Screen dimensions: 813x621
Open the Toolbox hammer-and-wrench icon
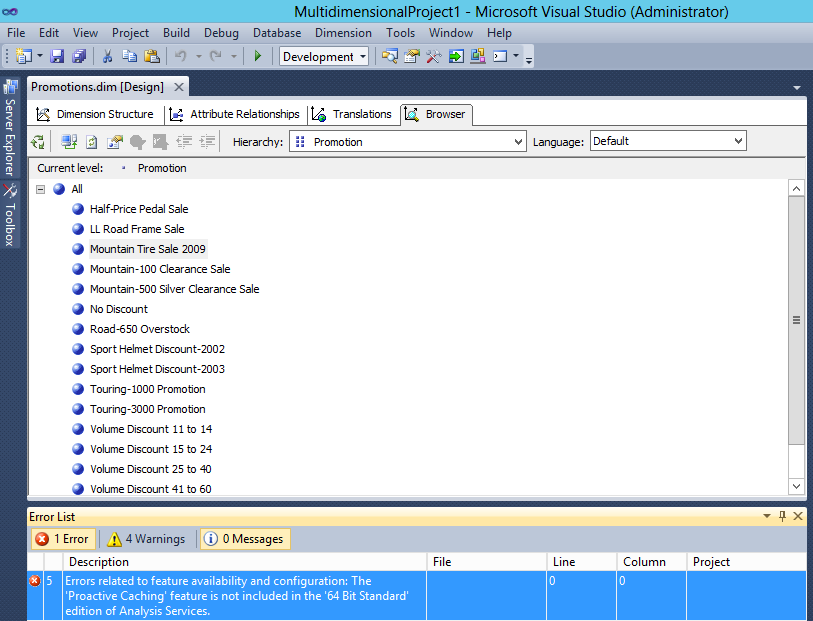coord(434,56)
